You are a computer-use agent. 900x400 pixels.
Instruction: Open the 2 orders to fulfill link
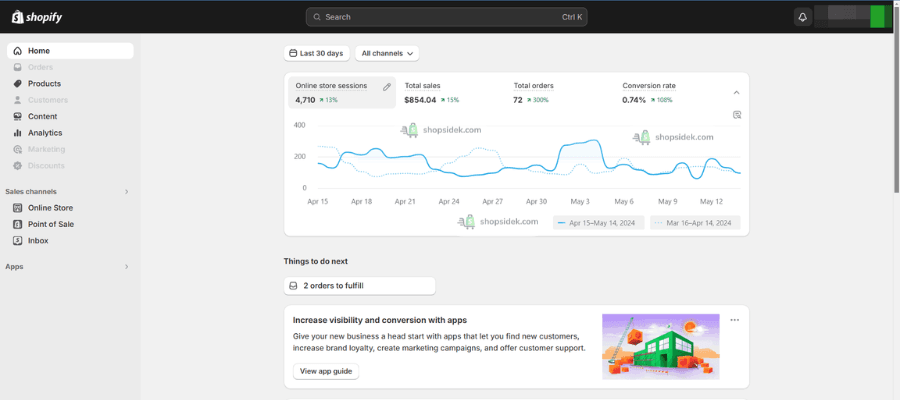point(359,286)
